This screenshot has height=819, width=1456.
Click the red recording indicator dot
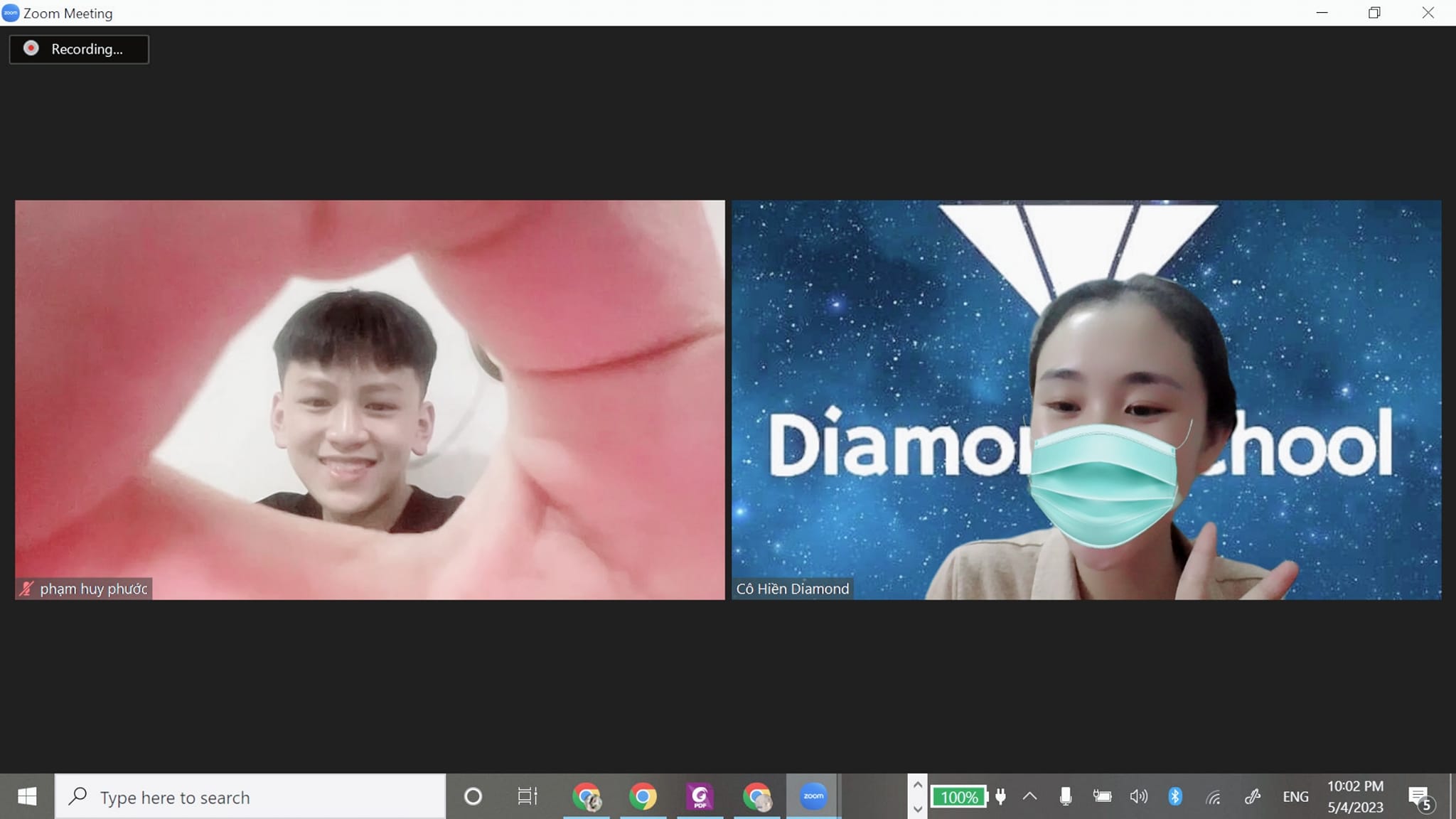coord(31,48)
